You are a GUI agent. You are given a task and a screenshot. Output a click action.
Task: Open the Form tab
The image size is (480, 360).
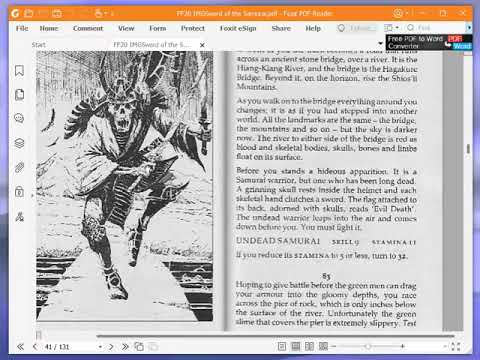pyautogui.click(x=158, y=28)
